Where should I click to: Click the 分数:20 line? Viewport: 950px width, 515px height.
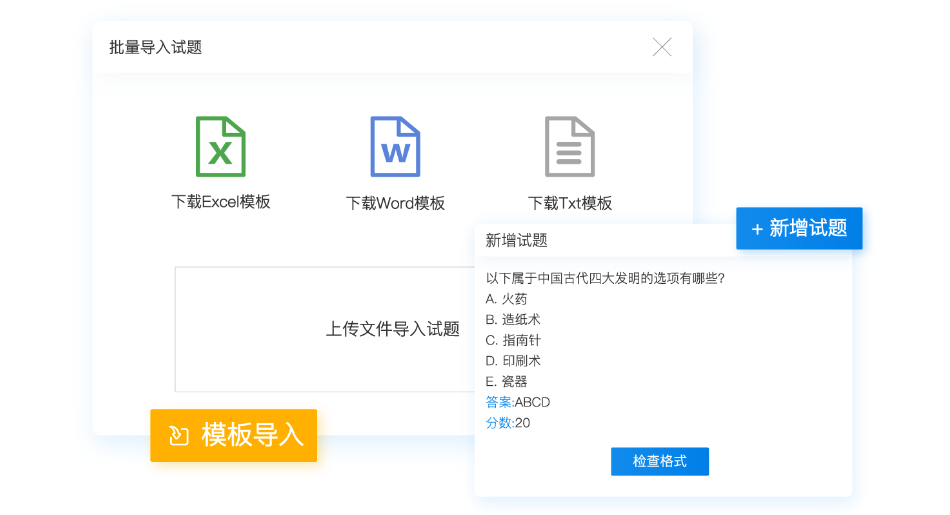508,423
